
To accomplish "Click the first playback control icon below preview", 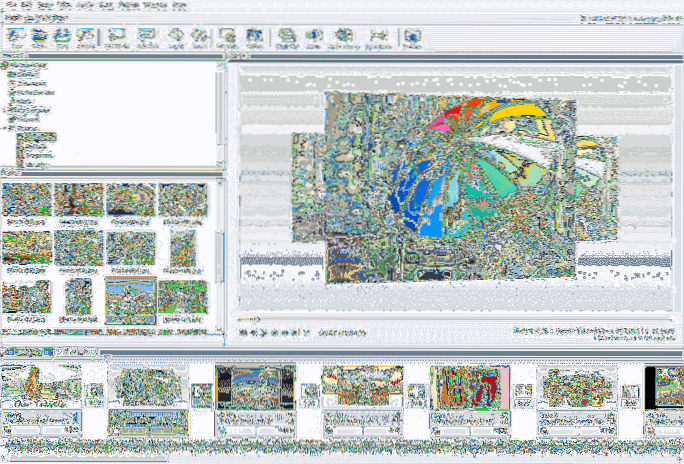I will [243, 331].
